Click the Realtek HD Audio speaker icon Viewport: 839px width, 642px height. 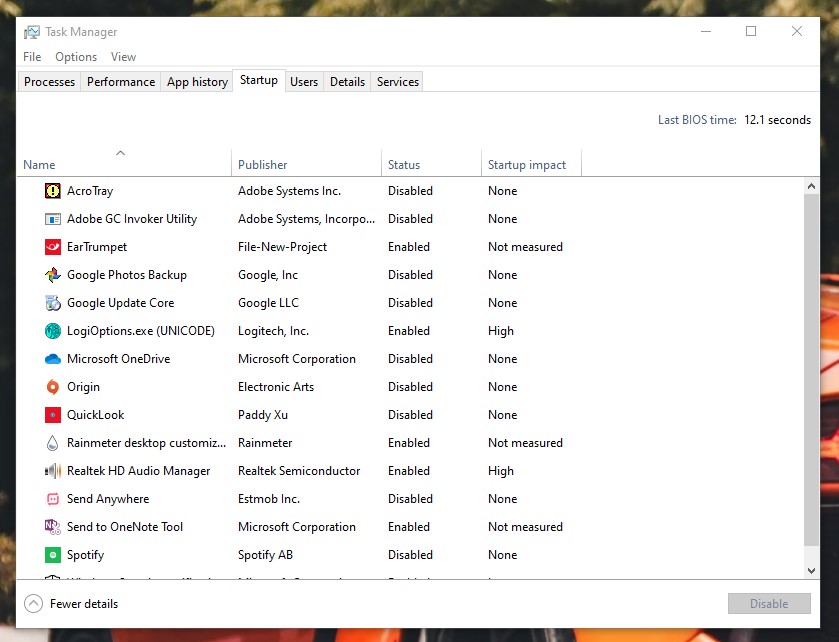[x=52, y=471]
